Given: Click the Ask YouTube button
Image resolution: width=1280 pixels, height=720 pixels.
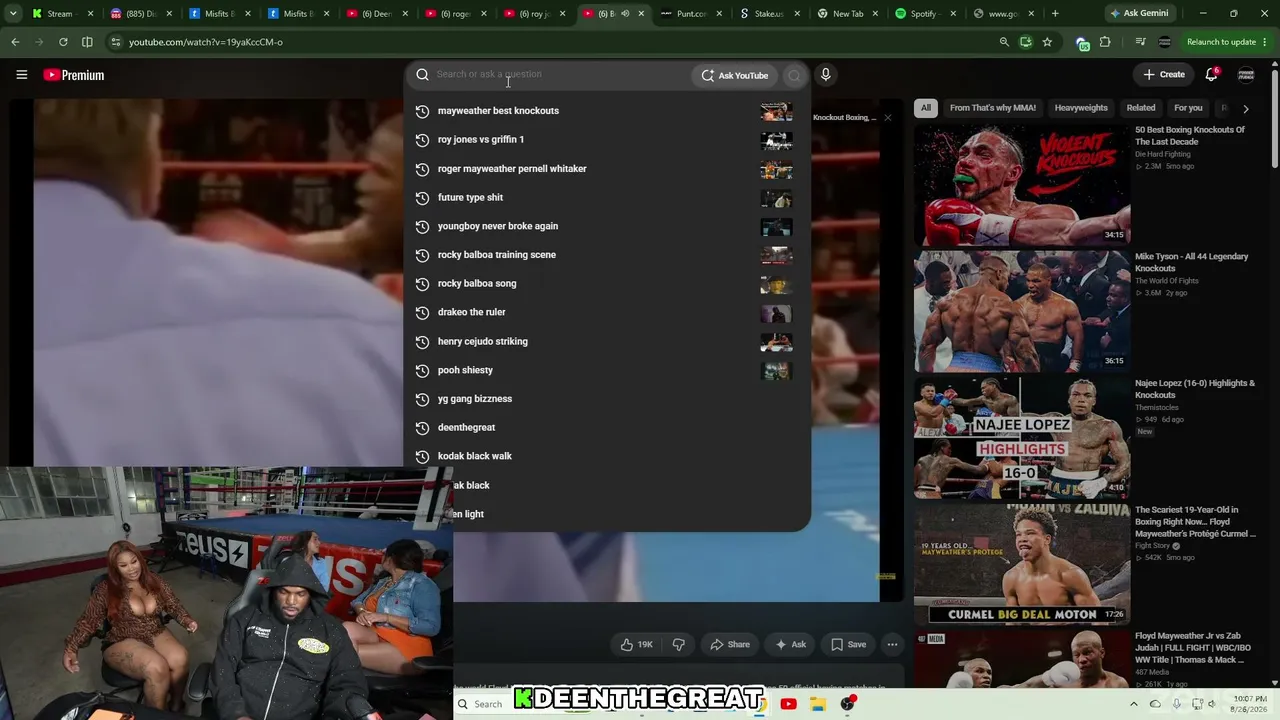Looking at the screenshot, I should click(x=735, y=75).
